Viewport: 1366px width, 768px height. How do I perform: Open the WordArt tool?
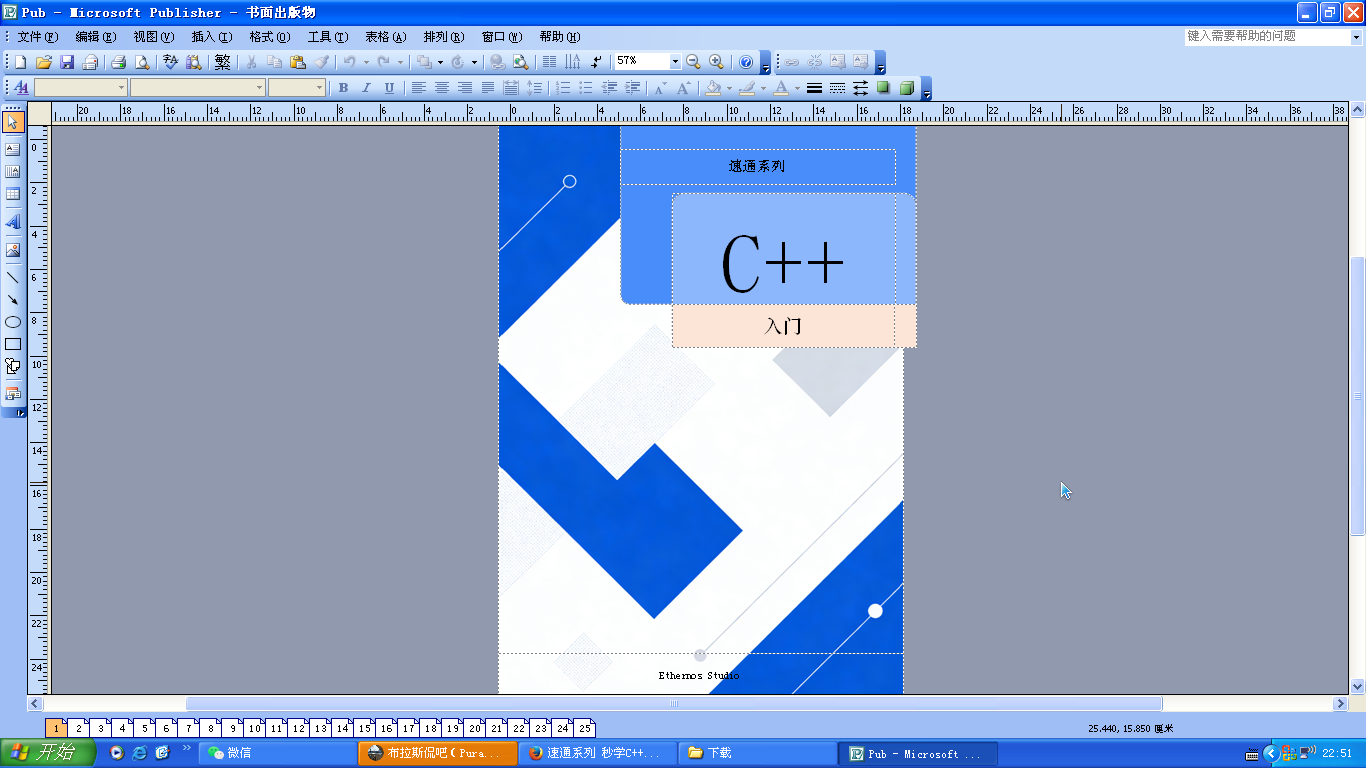click(x=13, y=222)
